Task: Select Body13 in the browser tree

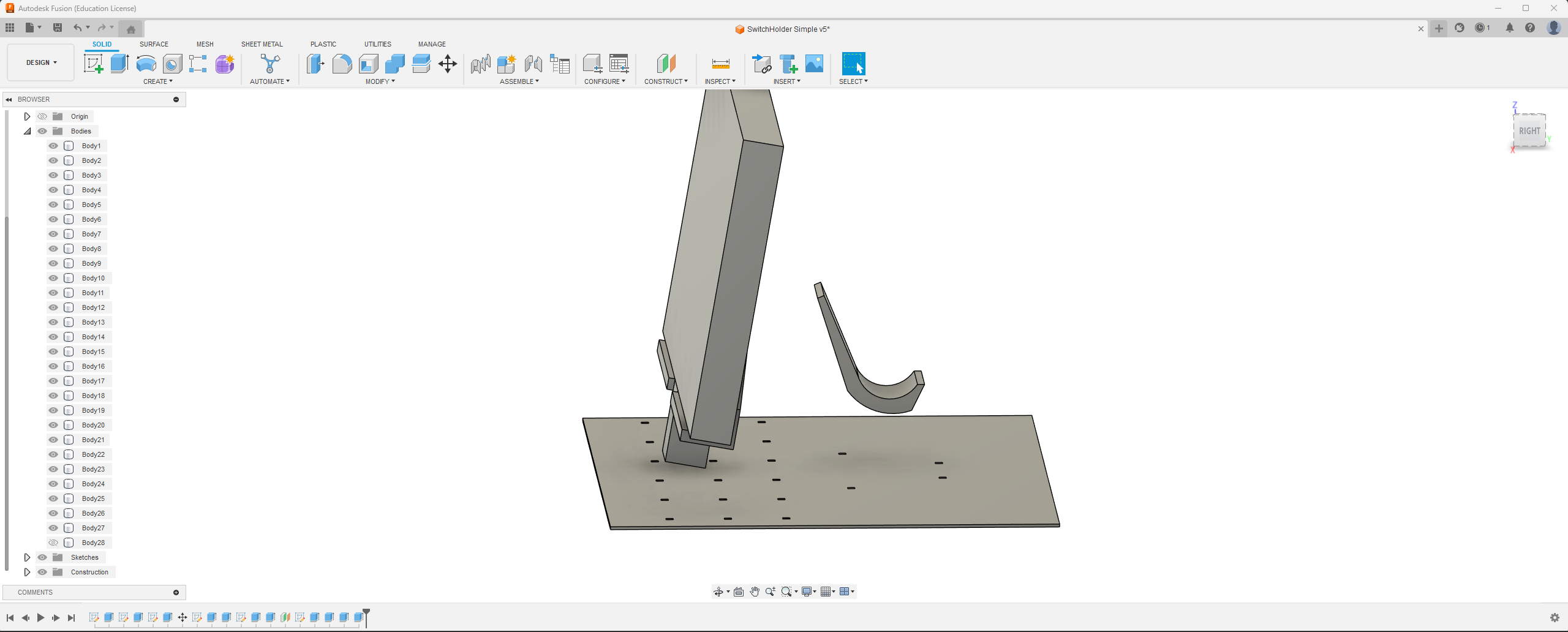Action: 93,322
